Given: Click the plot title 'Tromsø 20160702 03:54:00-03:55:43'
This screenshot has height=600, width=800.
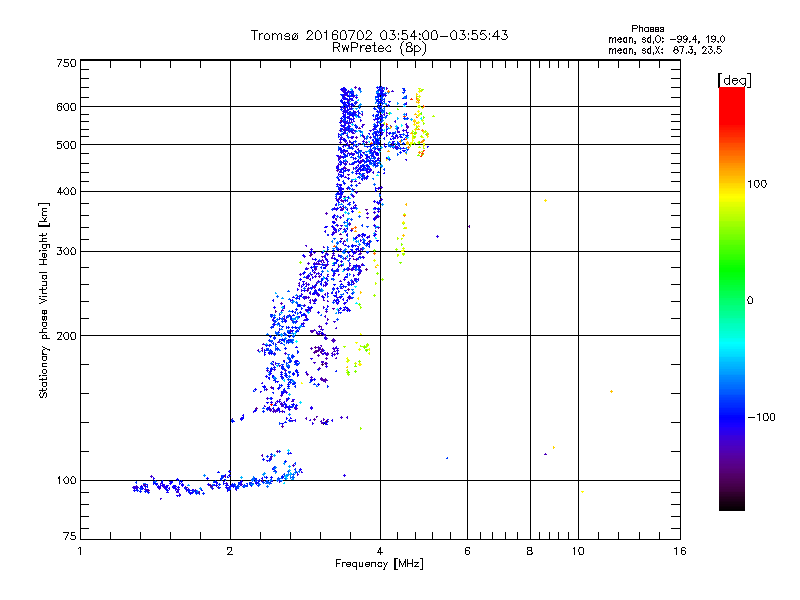Looking at the screenshot, I should pyautogui.click(x=379, y=35).
